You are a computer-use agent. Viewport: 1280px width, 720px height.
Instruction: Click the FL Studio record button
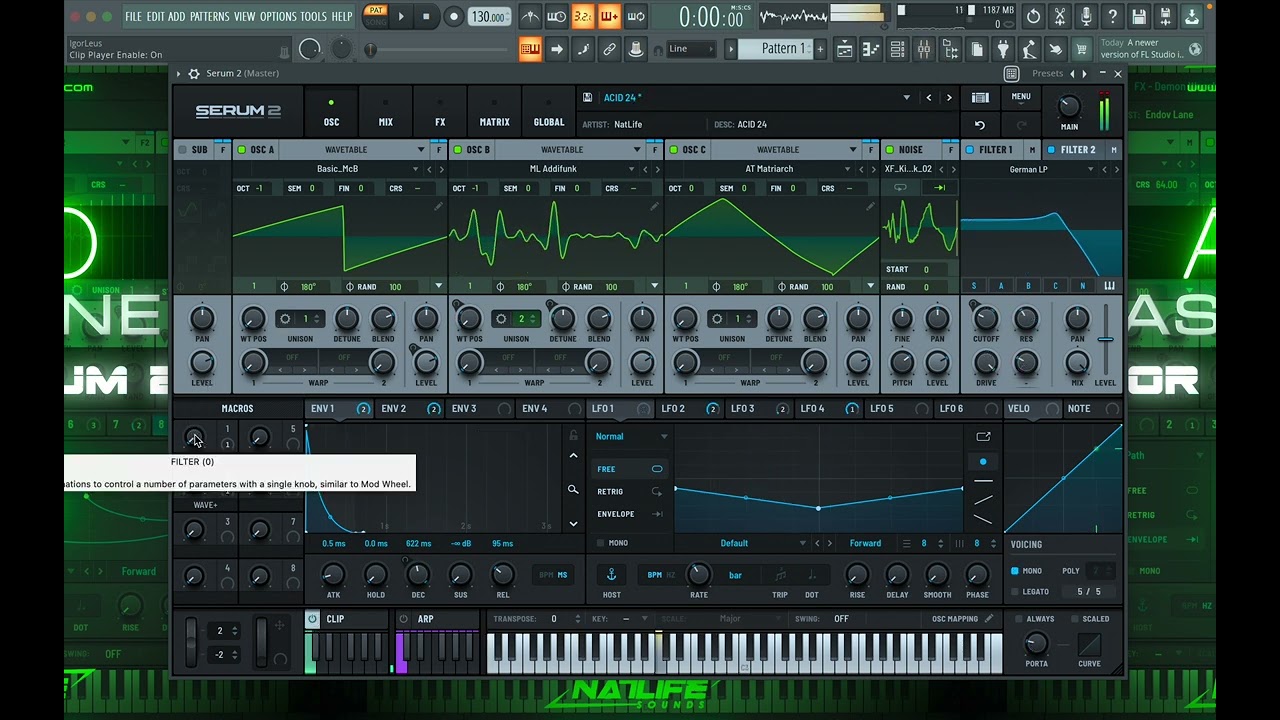pos(453,16)
